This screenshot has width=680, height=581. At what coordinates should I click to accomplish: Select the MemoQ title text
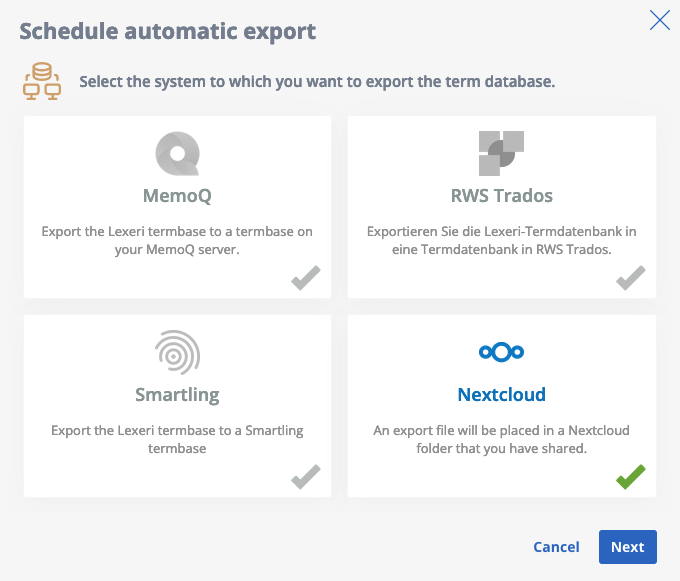(x=177, y=196)
